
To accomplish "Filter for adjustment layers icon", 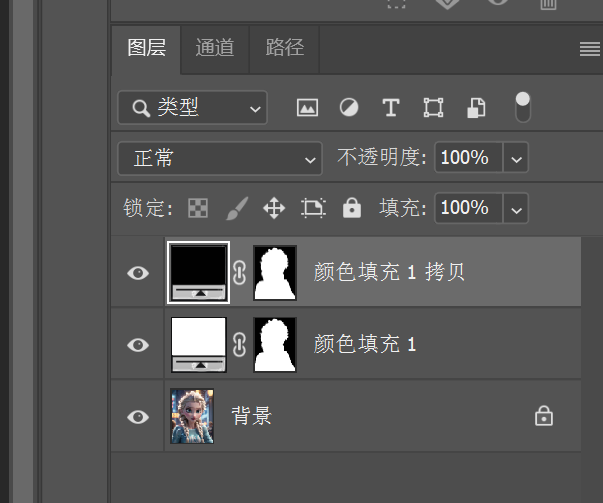I will coord(349,107).
